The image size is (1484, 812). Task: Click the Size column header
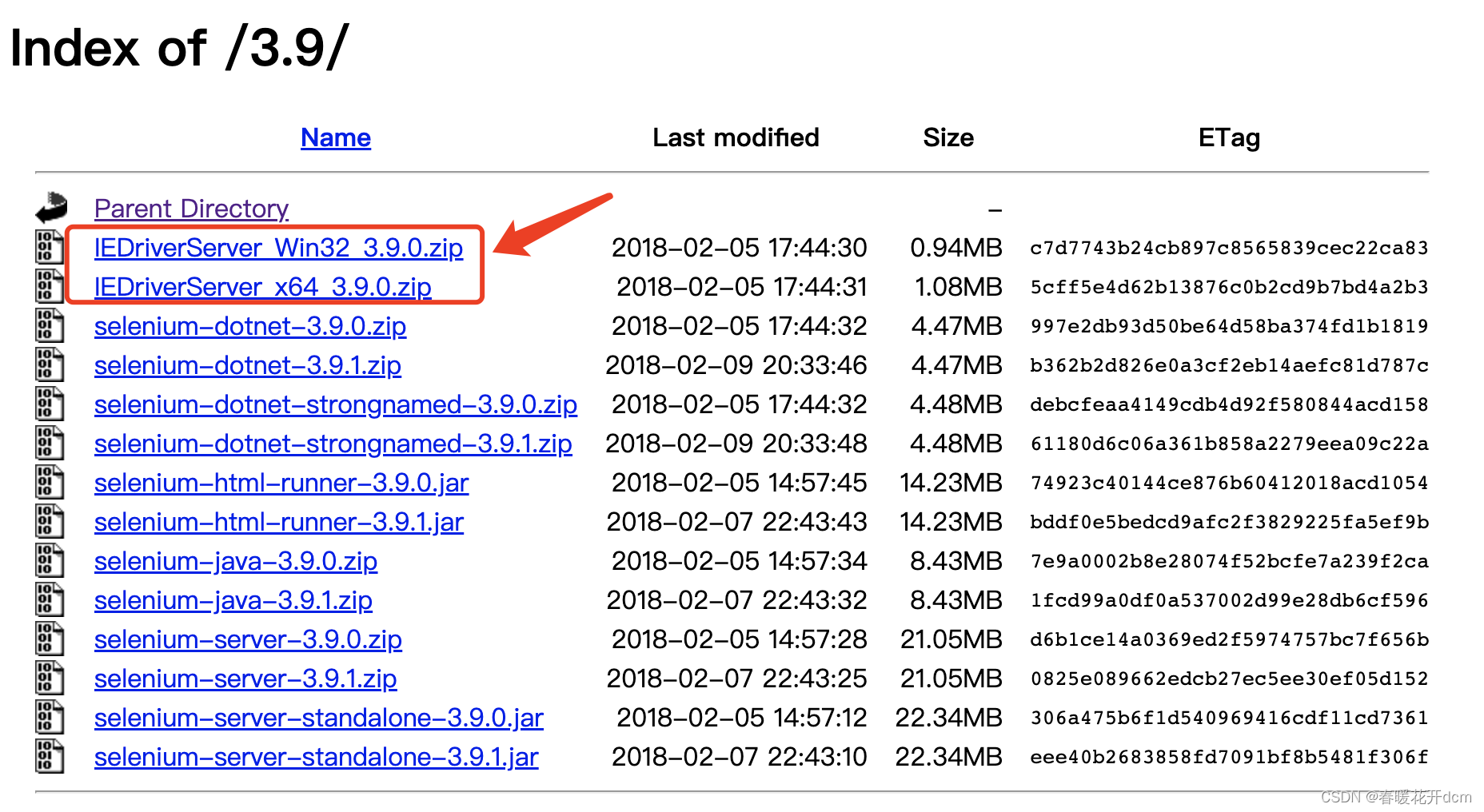948,137
